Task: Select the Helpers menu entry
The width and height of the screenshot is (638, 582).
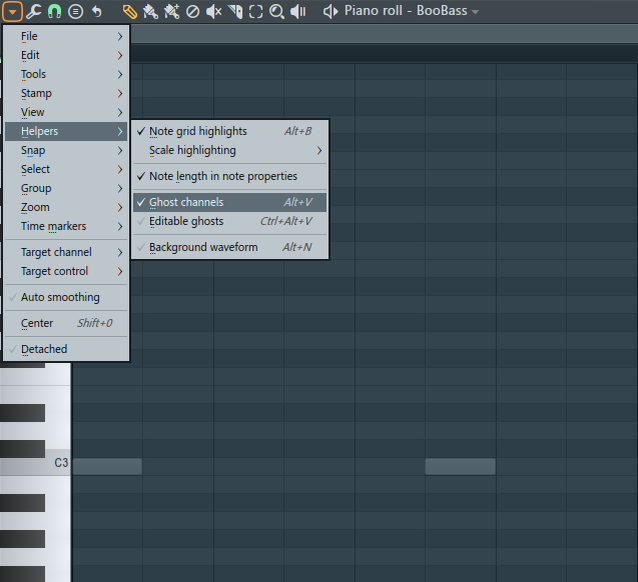Action: (66, 131)
